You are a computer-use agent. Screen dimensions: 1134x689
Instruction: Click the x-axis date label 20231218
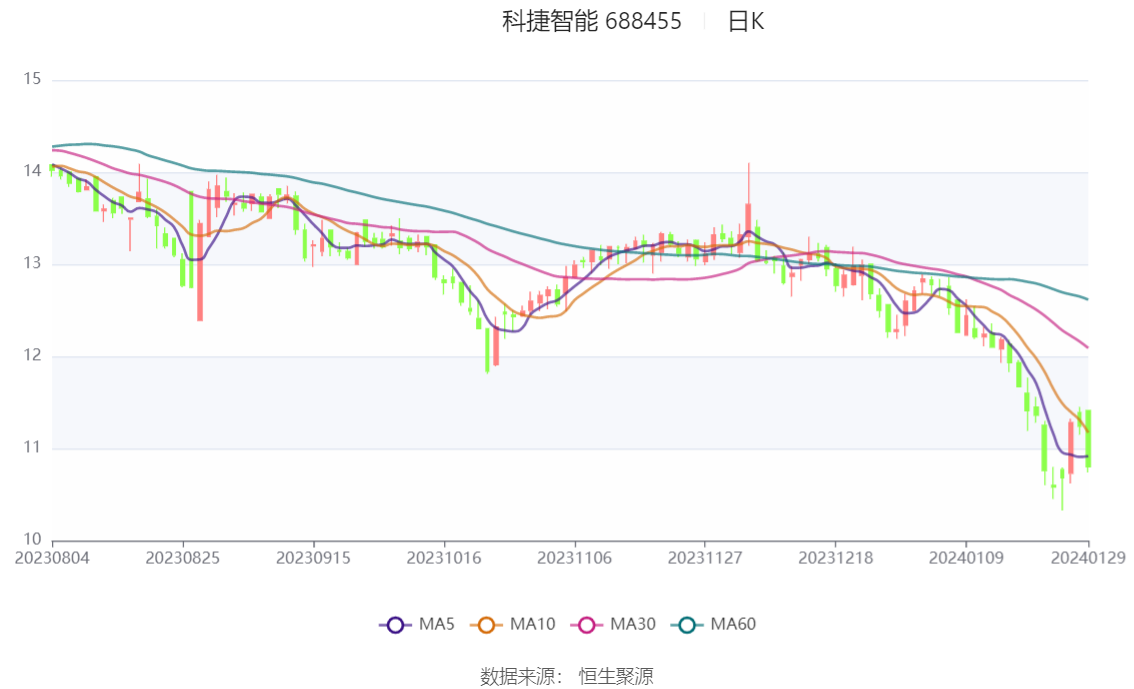[x=835, y=558]
